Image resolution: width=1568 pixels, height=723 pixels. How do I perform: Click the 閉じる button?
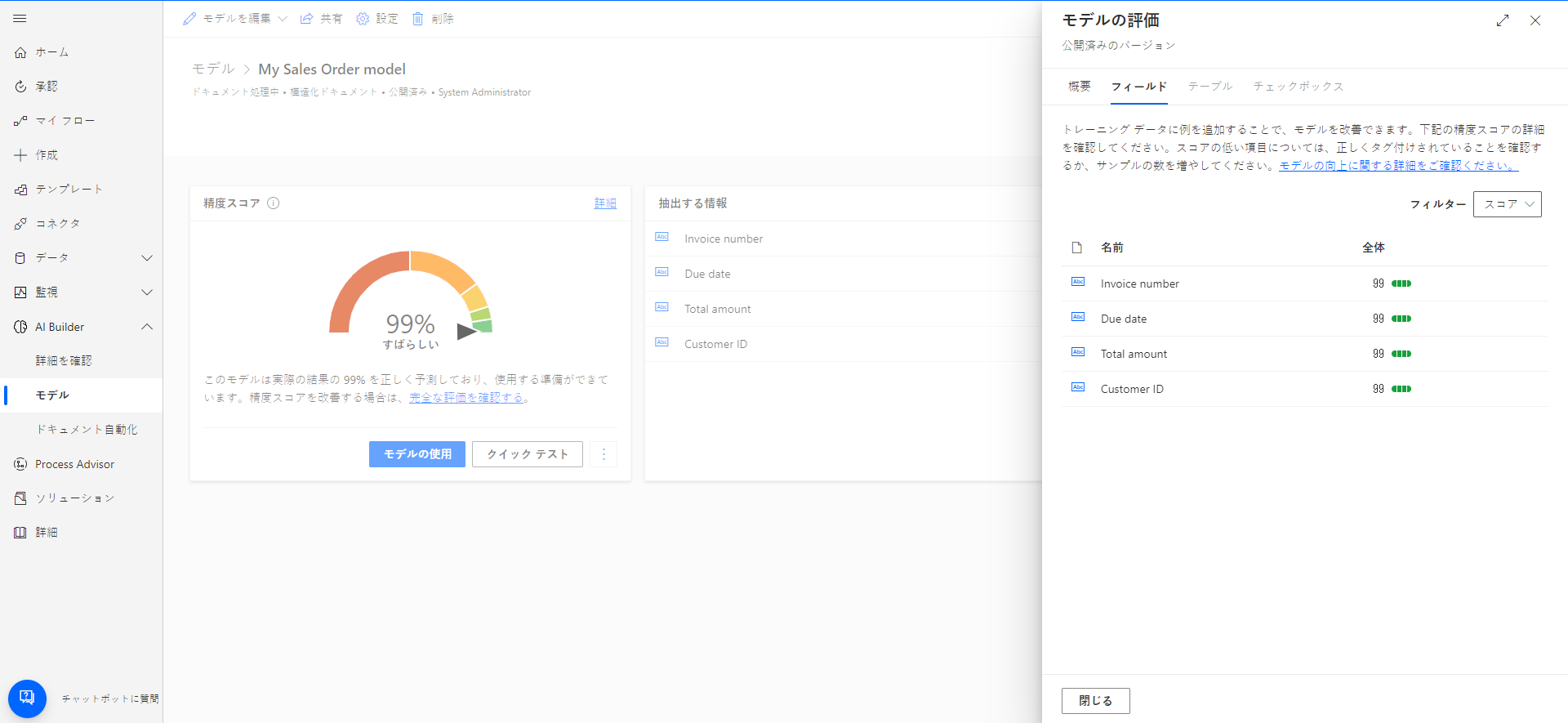(1096, 701)
